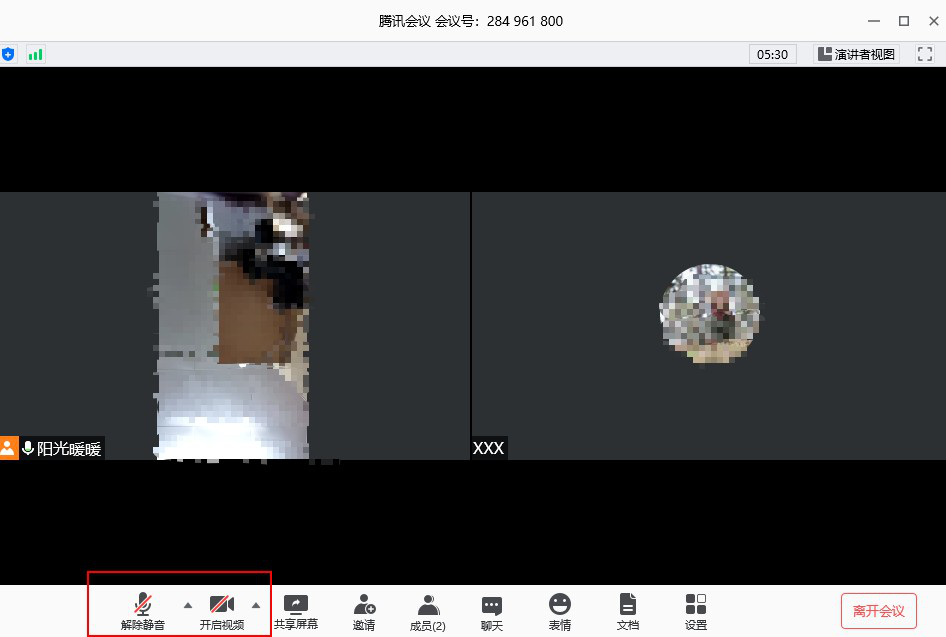Select 阳光暖暖 participant video tile
Screen dimensions: 946x637
point(235,326)
